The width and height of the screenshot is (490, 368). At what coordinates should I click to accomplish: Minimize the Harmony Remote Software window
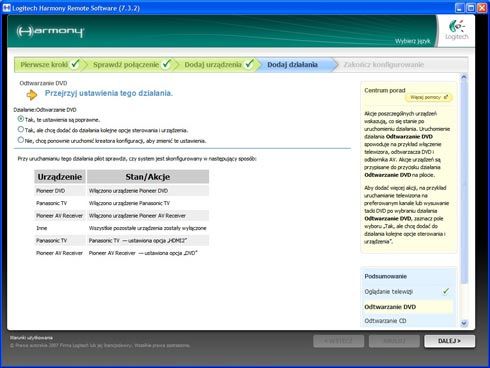pyautogui.click(x=460, y=8)
